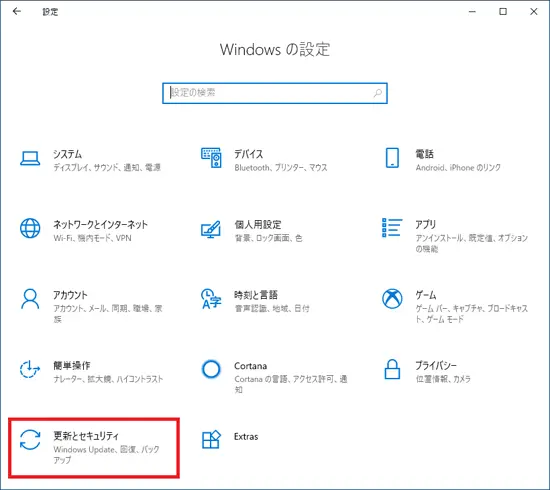The image size is (550, 490).
Task: Maximize the 設定 window
Action: click(503, 12)
